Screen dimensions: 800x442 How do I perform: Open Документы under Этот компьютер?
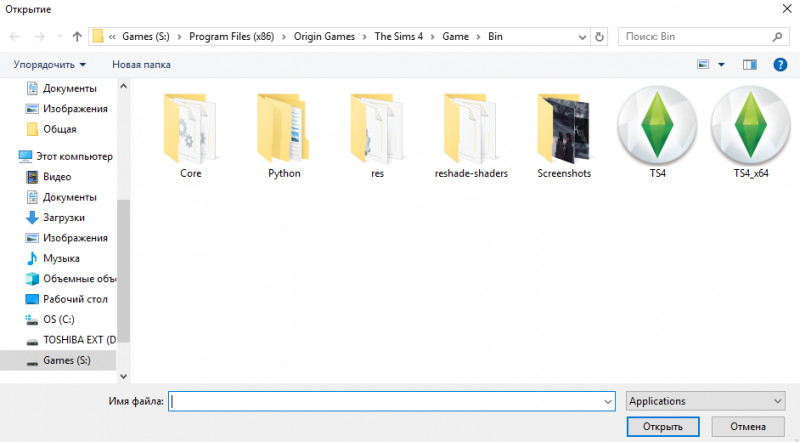(61, 197)
